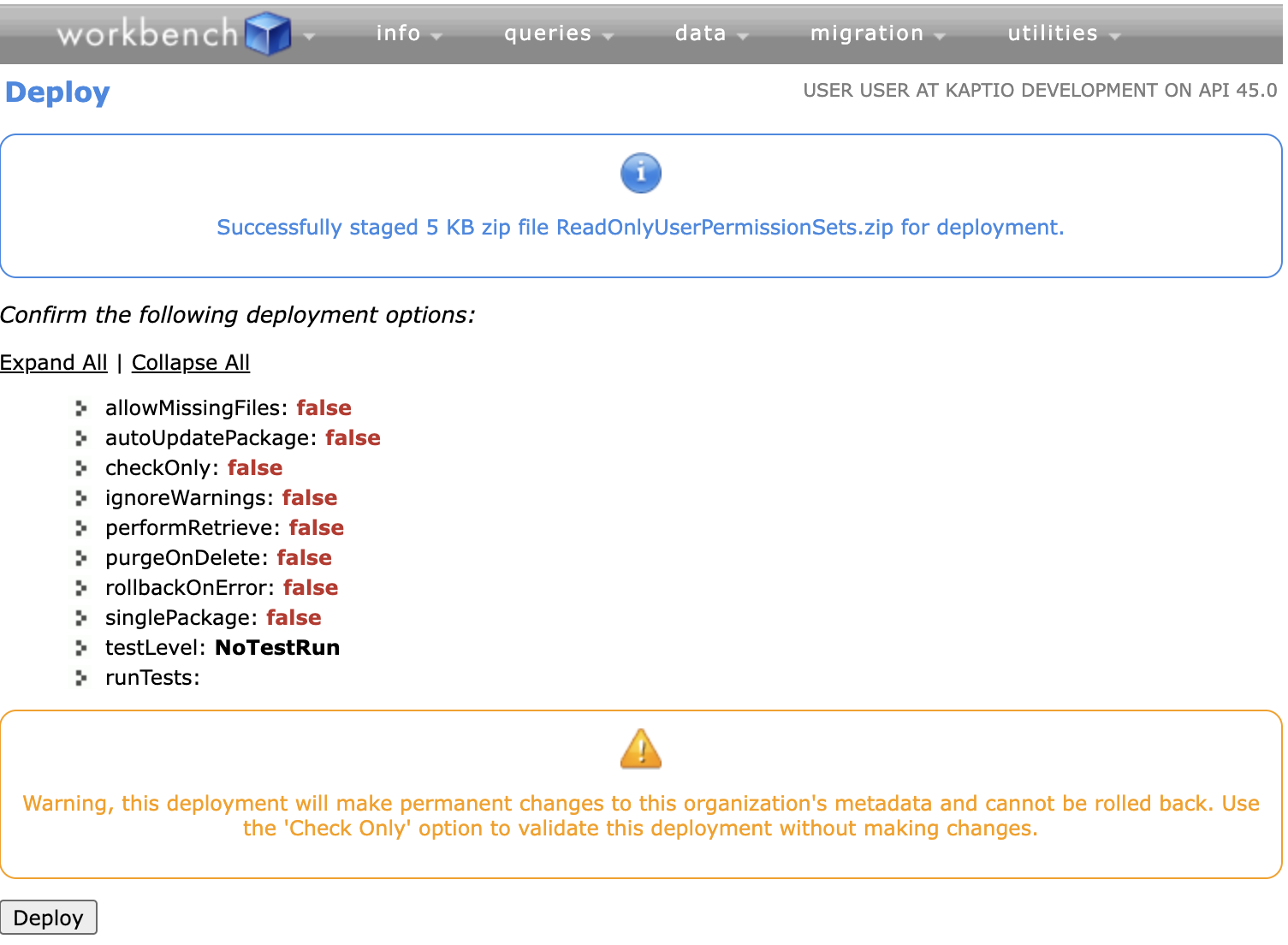Open the utilities menu

1053,33
